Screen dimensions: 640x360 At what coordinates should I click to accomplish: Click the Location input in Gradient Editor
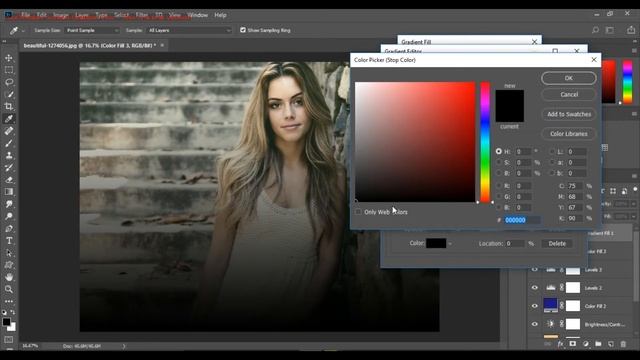pyautogui.click(x=515, y=244)
